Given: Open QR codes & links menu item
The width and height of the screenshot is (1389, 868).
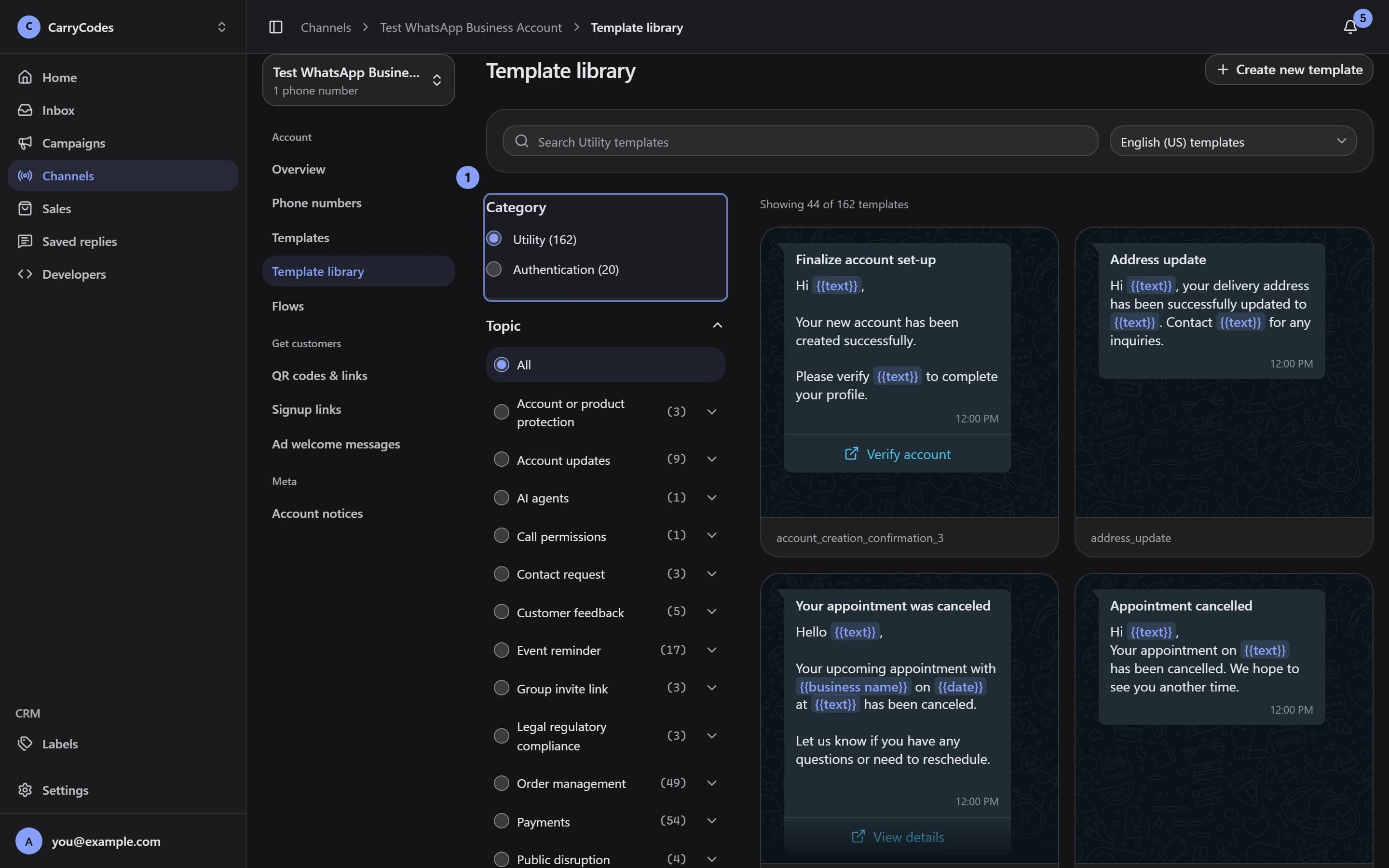Looking at the screenshot, I should (x=359, y=376).
